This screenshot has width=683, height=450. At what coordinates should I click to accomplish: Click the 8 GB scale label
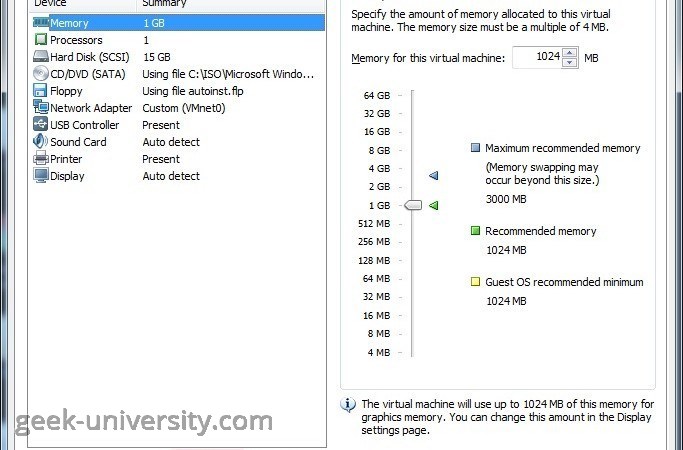coord(379,150)
